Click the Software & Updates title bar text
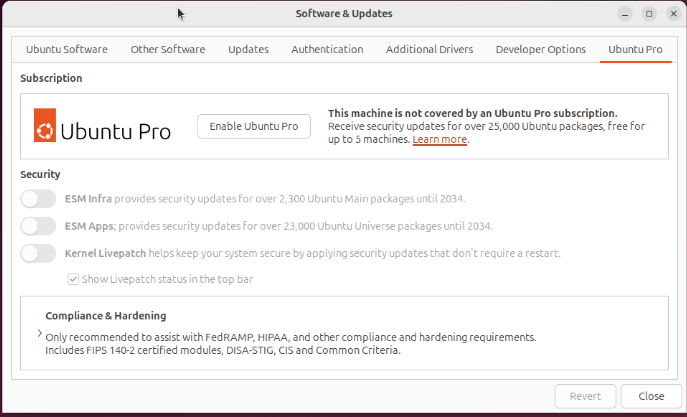Image resolution: width=687 pixels, height=417 pixels. [x=344, y=14]
